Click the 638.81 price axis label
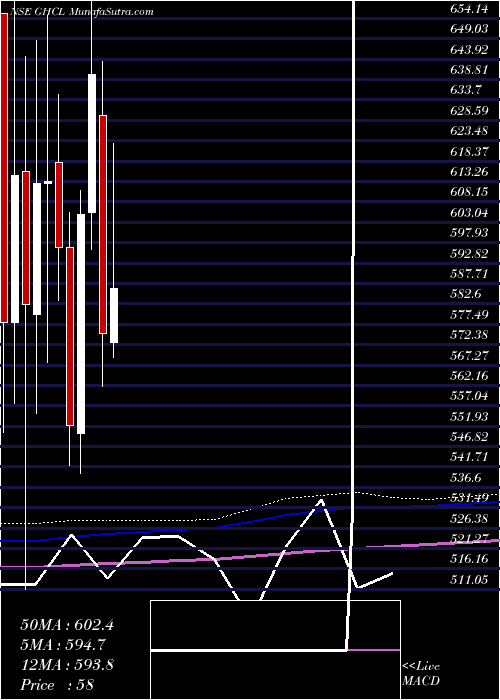 [x=470, y=69]
